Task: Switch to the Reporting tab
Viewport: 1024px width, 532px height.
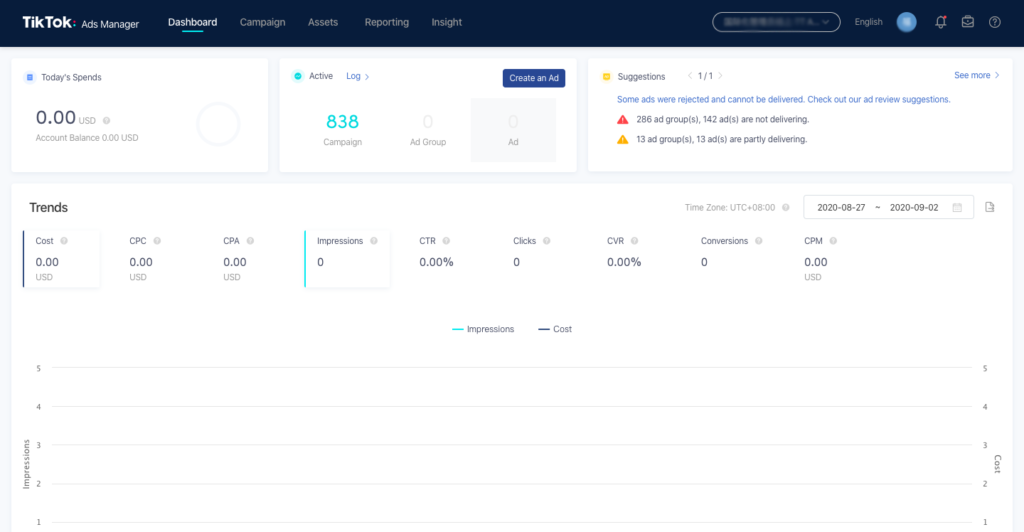Action: [x=386, y=22]
